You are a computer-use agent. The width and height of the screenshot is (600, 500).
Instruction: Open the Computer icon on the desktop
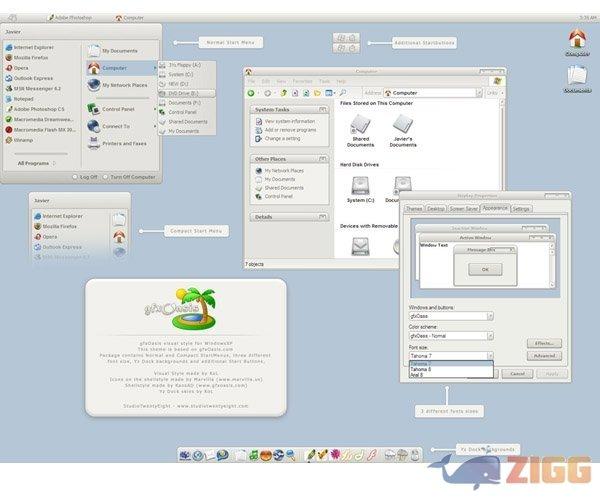(x=576, y=43)
